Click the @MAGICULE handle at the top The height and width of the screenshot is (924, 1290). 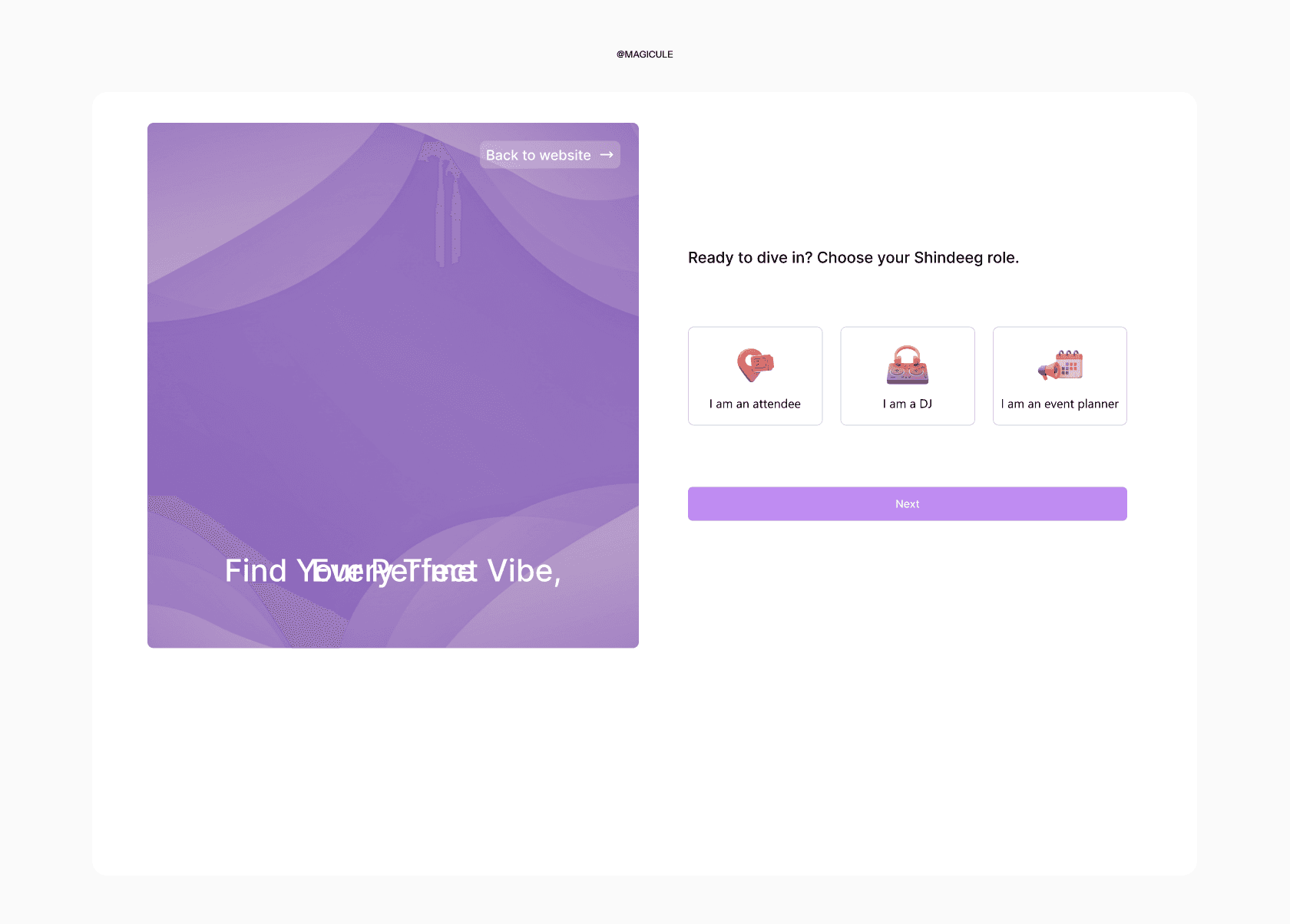(645, 54)
